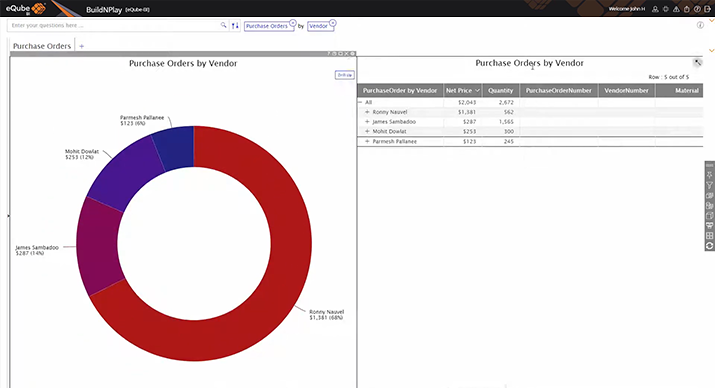This screenshot has height=388, width=715.
Task: Click the 'Row : 5 out of 5' text
Action: (x=668, y=77)
